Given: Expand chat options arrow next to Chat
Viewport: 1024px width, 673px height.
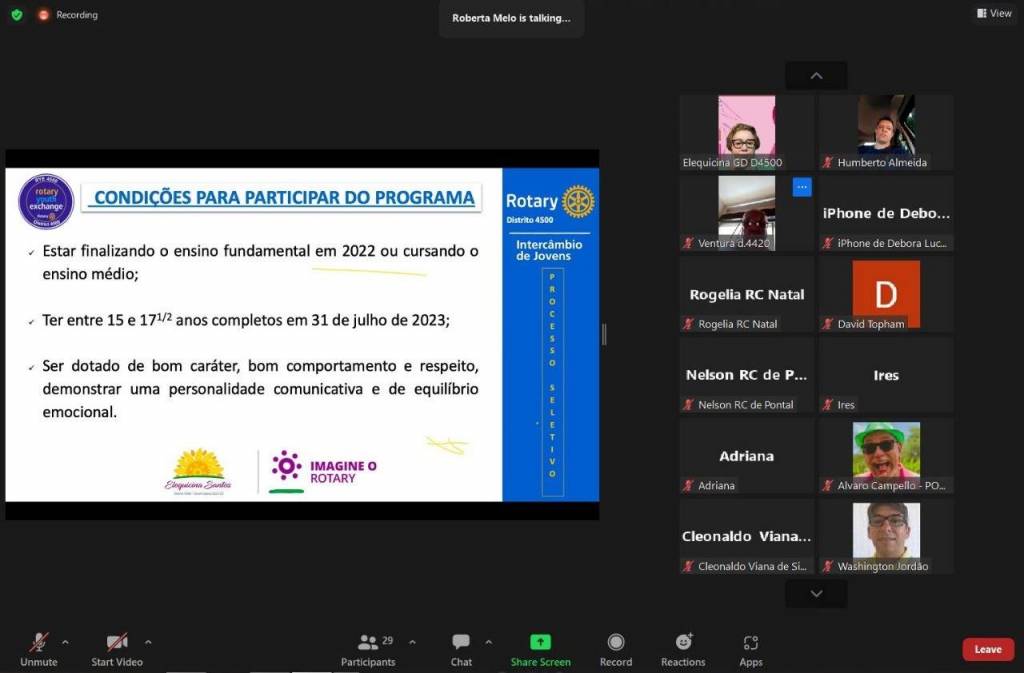Looking at the screenshot, I should pos(488,642).
